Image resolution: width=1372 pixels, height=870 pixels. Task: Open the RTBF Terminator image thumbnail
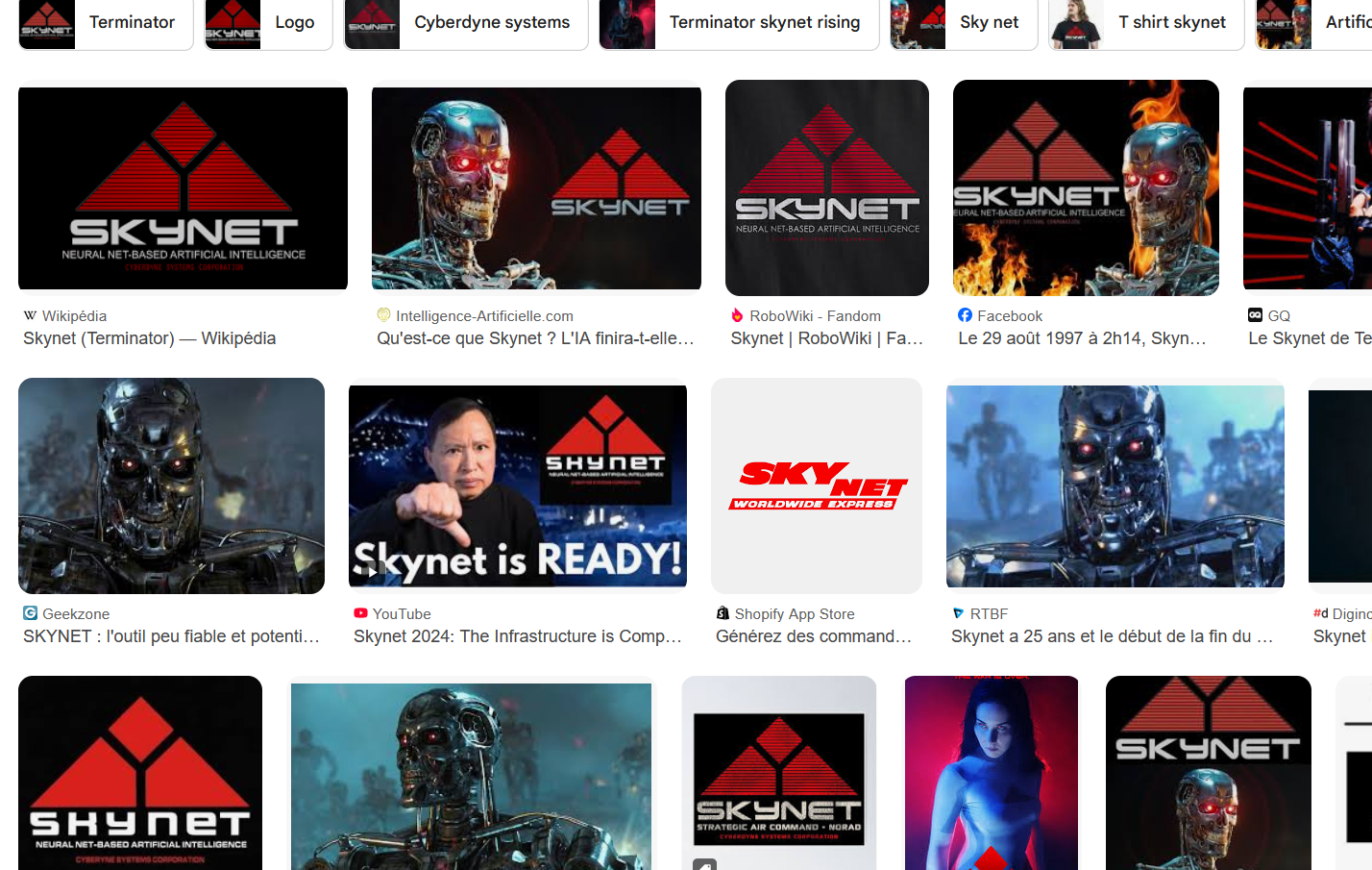[x=1115, y=486]
